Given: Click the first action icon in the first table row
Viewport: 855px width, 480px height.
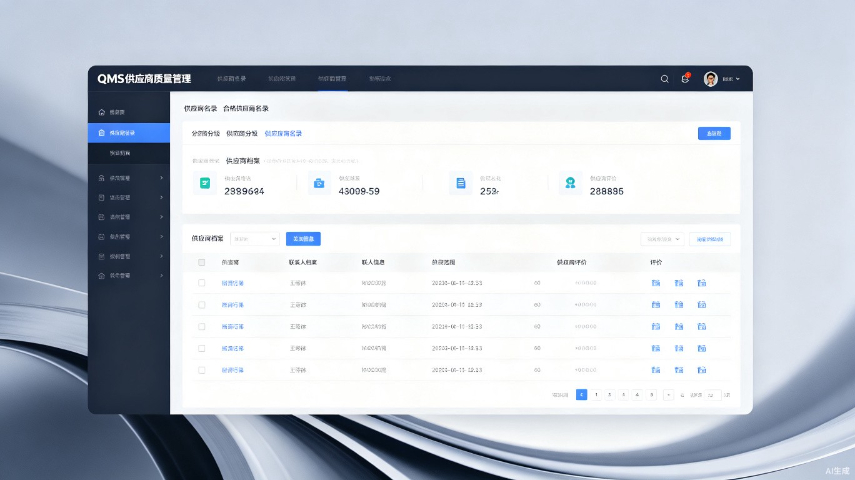Looking at the screenshot, I should click(656, 283).
